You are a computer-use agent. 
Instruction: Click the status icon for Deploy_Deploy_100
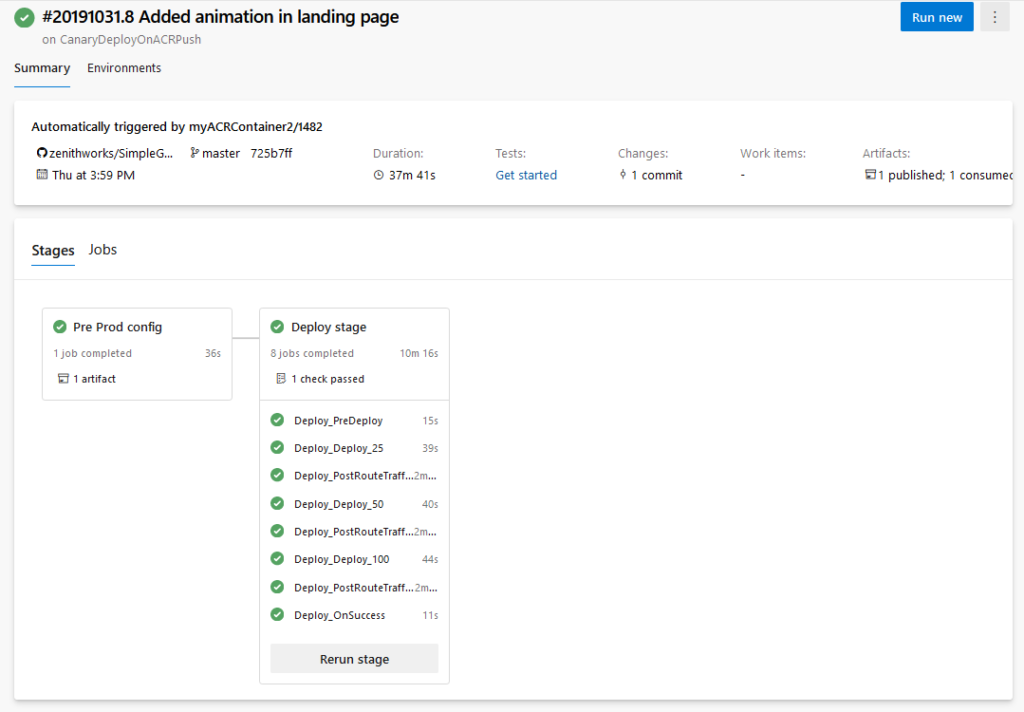pos(277,559)
